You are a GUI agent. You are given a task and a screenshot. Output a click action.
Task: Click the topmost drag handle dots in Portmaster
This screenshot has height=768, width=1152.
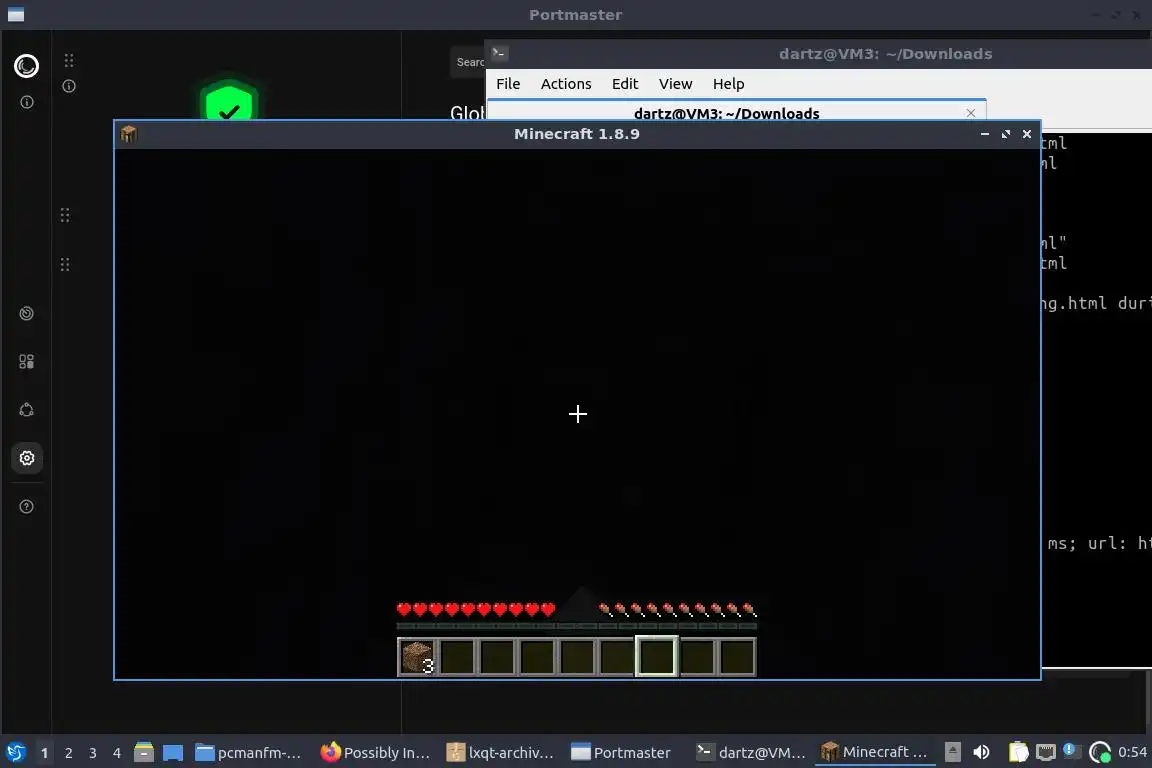coord(69,60)
